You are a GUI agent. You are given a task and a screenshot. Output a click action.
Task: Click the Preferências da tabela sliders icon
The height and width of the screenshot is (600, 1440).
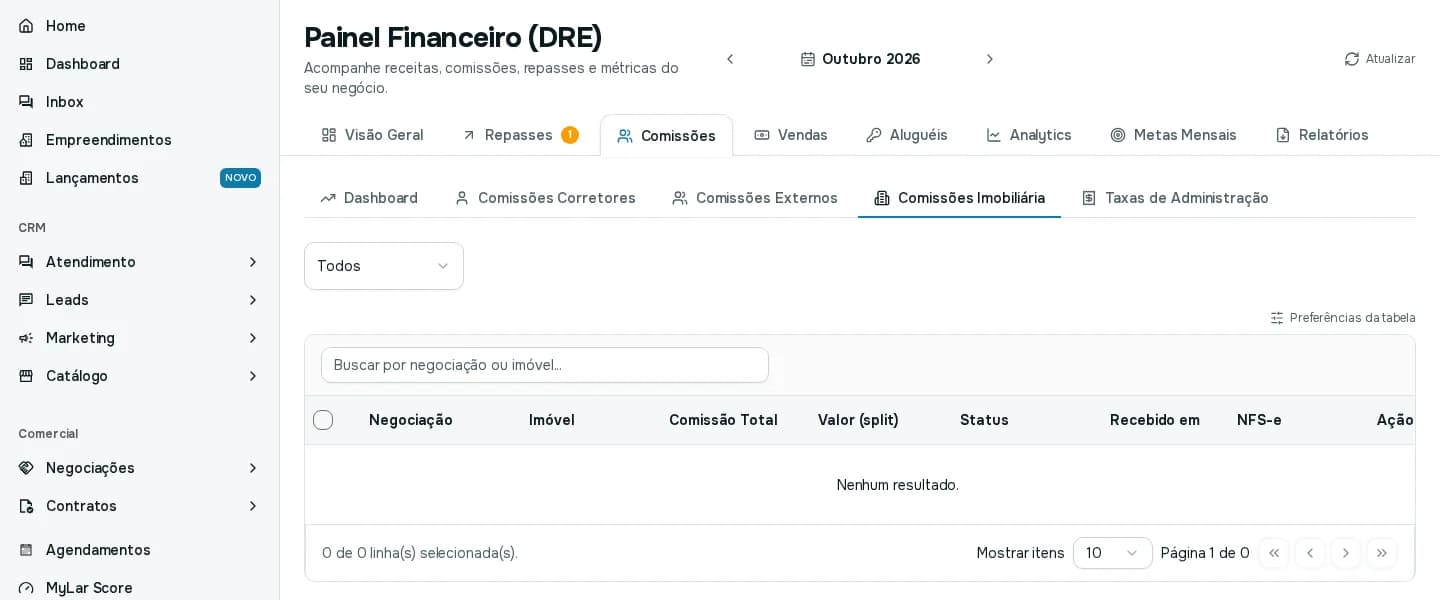click(x=1277, y=318)
